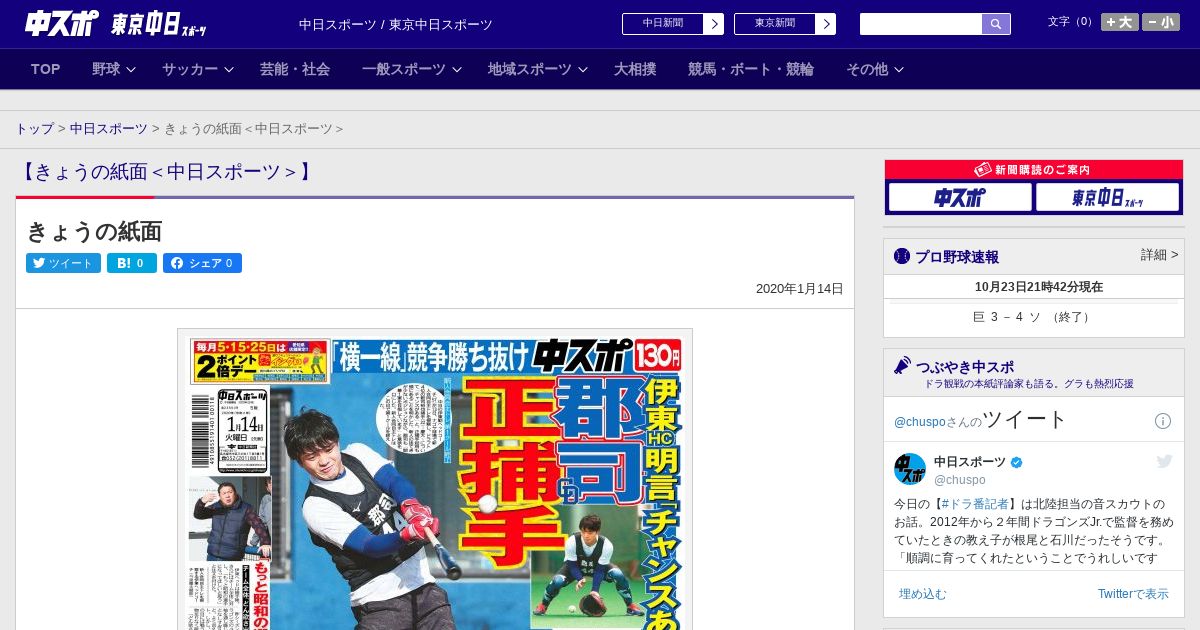1200x630 pixels.
Task: Open 大相撲 section
Action: [635, 69]
